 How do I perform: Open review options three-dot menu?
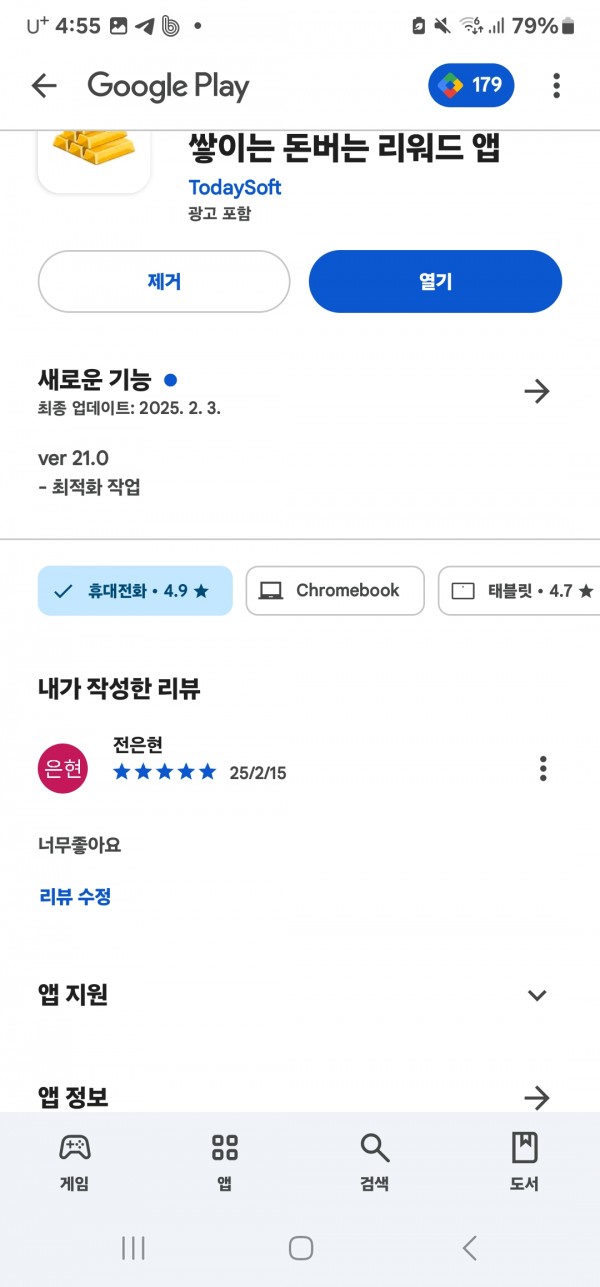[x=543, y=768]
